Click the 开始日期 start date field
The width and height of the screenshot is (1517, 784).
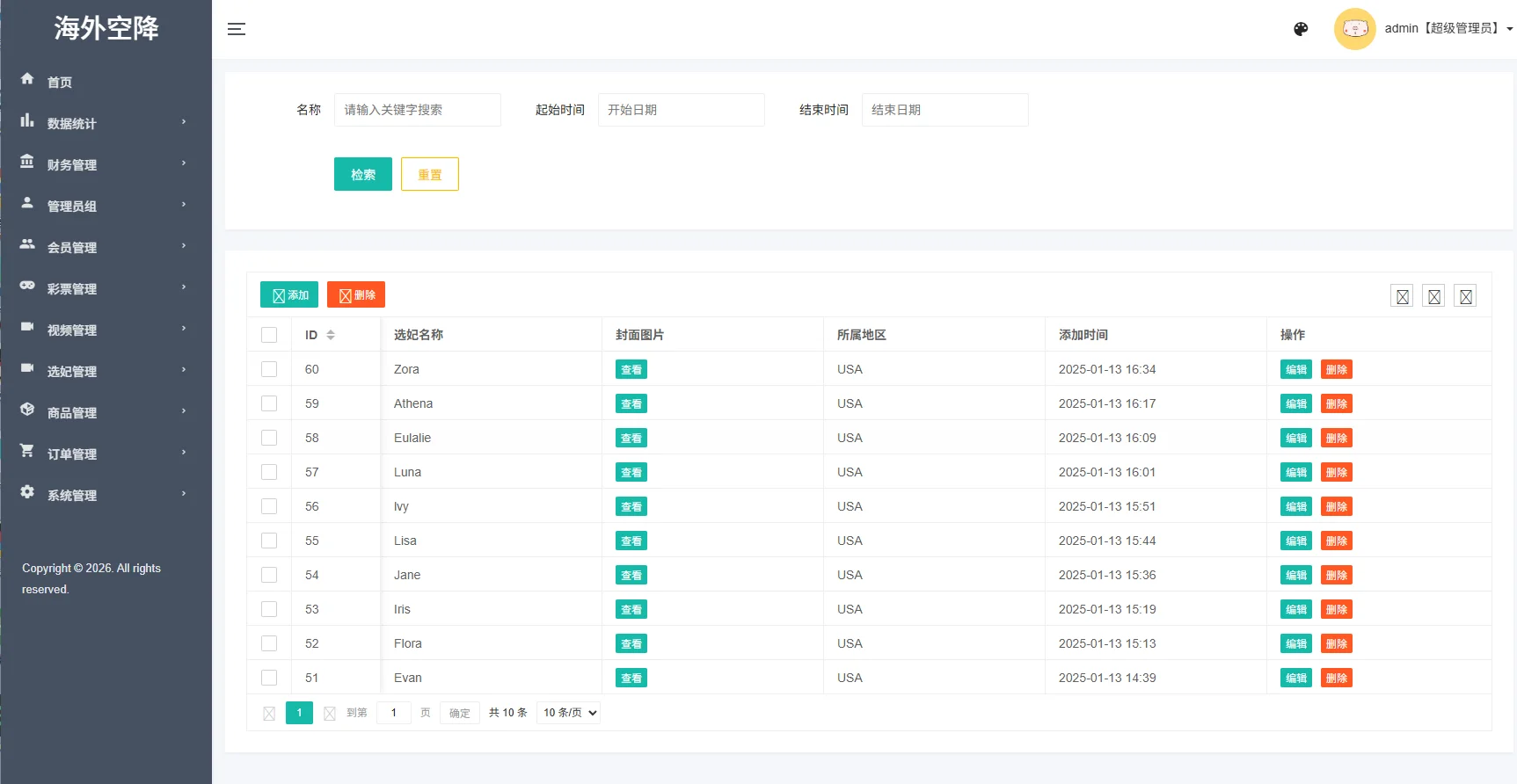click(x=682, y=110)
